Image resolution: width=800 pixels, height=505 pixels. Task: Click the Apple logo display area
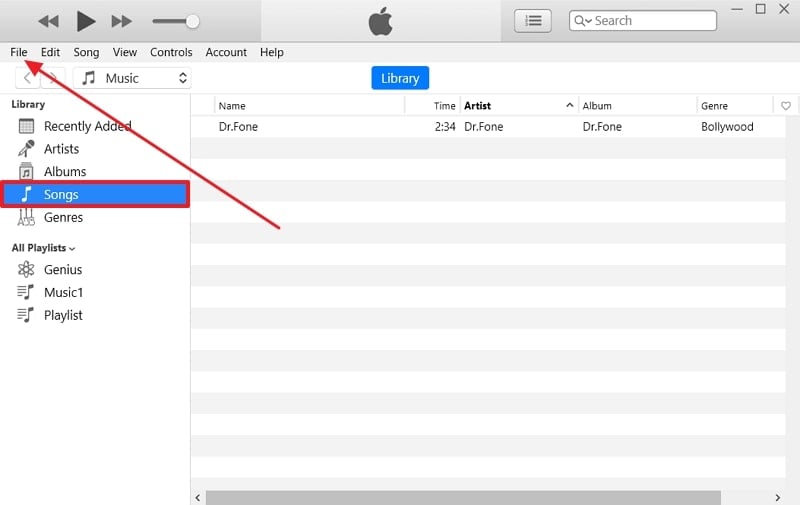pos(381,21)
